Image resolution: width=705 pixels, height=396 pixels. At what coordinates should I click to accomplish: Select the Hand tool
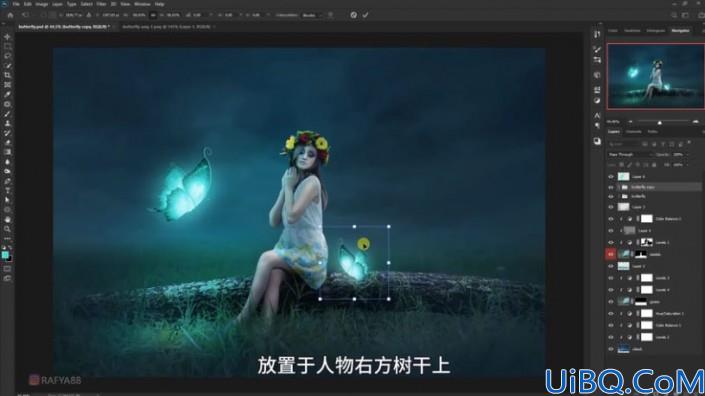pos(7,219)
